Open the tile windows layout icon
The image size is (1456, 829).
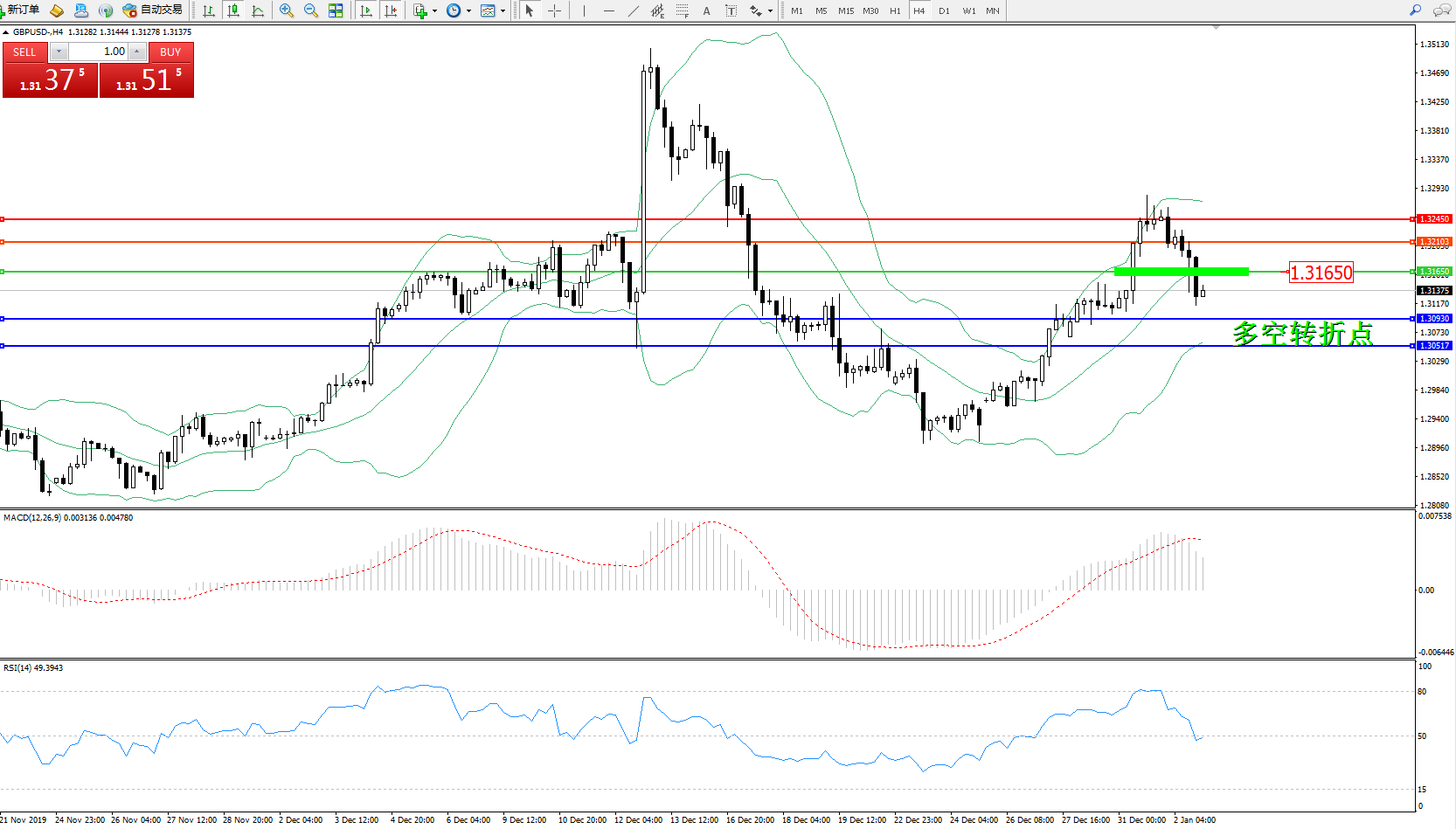(x=336, y=10)
